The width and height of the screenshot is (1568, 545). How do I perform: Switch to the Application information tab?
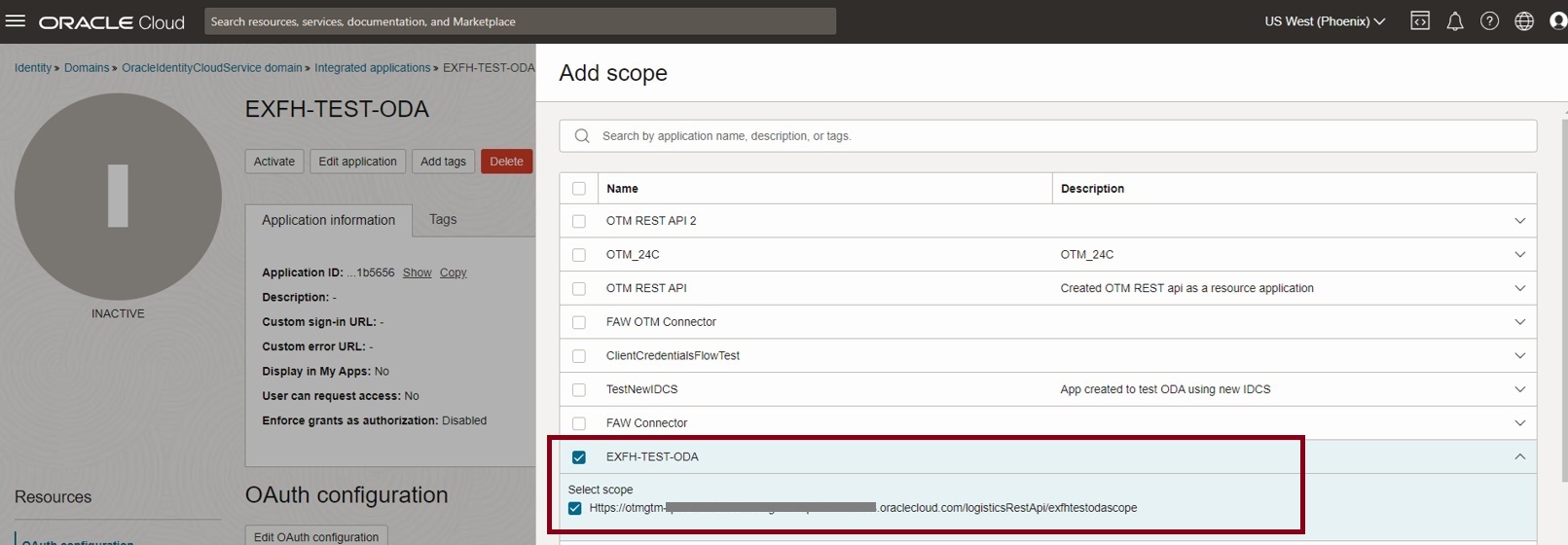[329, 220]
